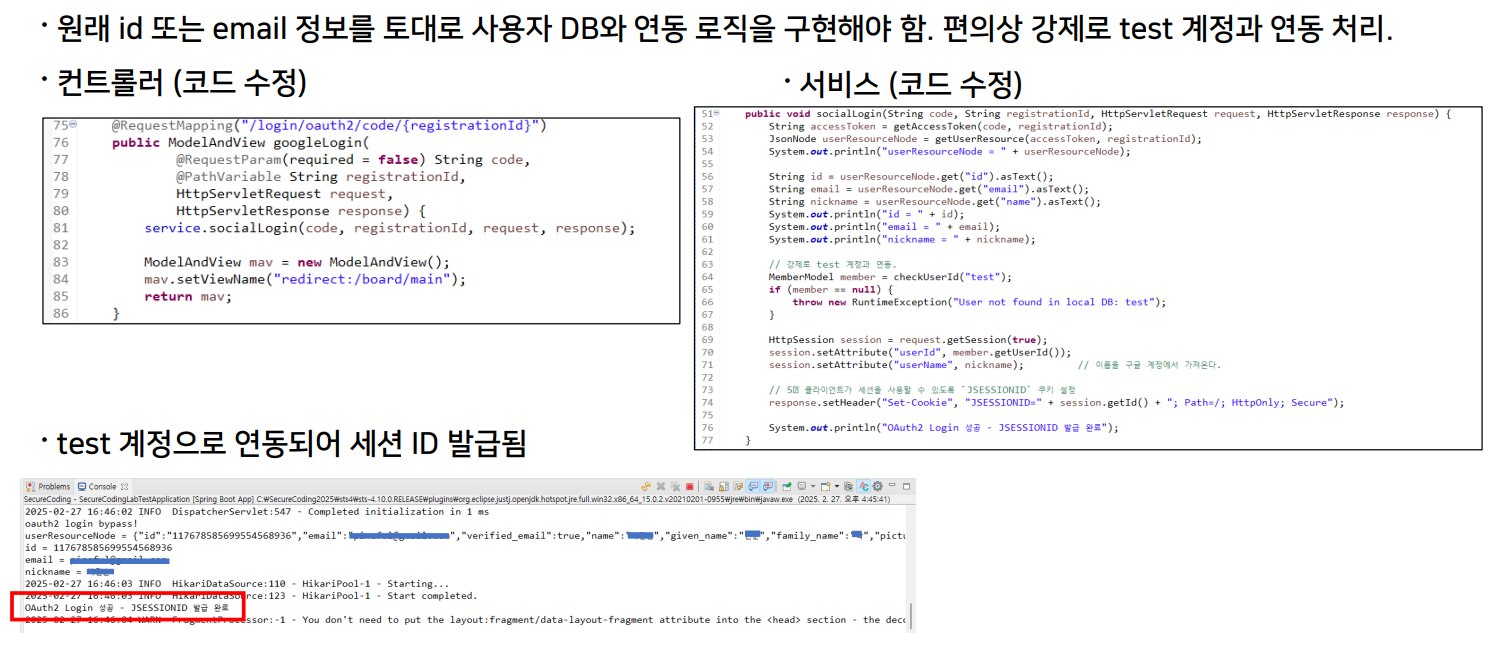Toggle the Pin Console button
This screenshot has height=651, width=1497.
coord(787,487)
